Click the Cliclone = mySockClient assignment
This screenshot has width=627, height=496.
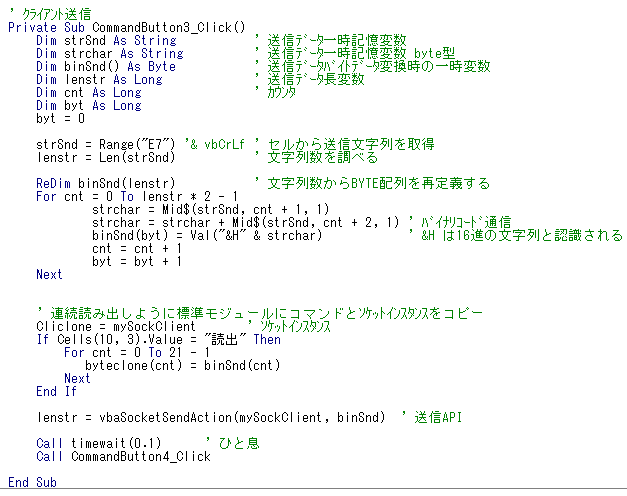pyautogui.click(x=116, y=326)
